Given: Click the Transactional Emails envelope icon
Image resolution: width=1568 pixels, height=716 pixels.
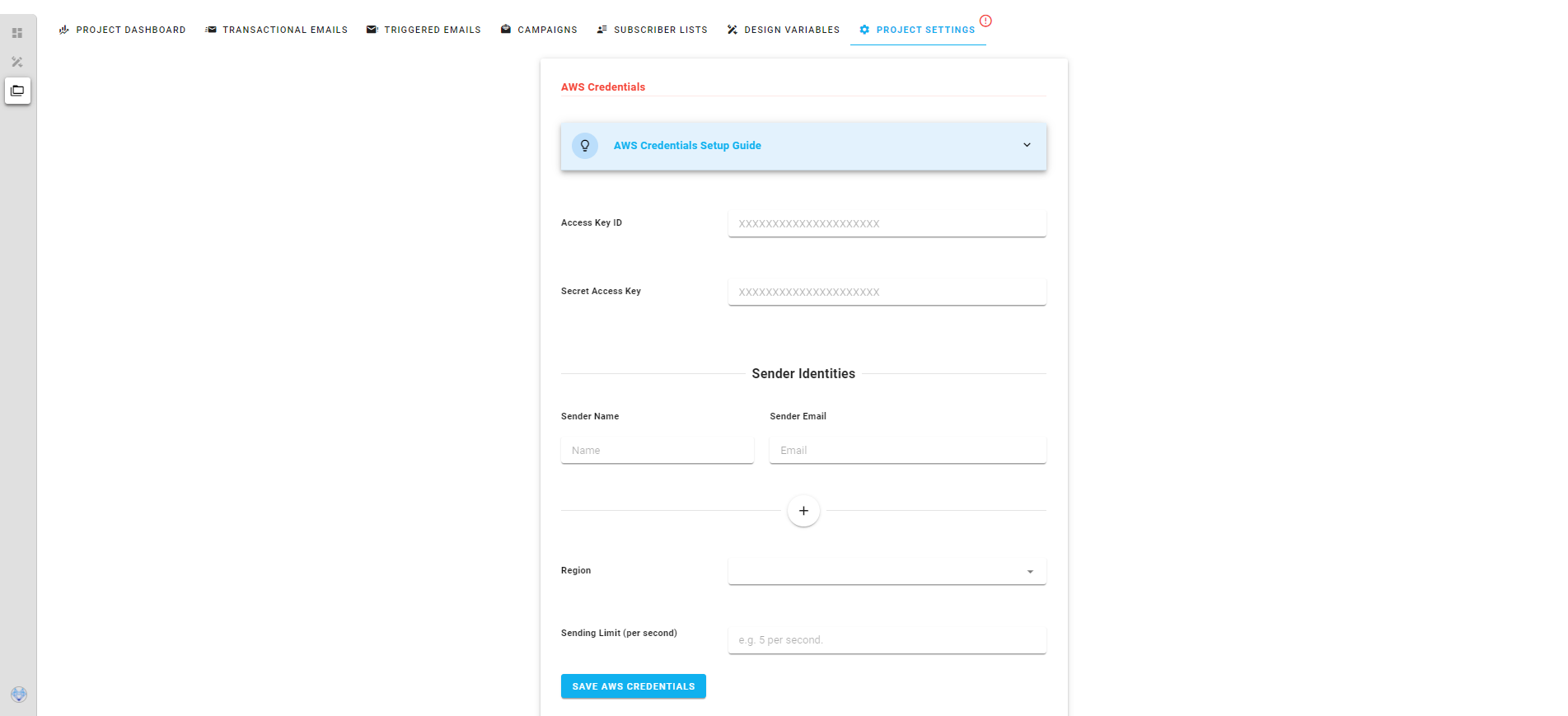Looking at the screenshot, I should tap(211, 30).
